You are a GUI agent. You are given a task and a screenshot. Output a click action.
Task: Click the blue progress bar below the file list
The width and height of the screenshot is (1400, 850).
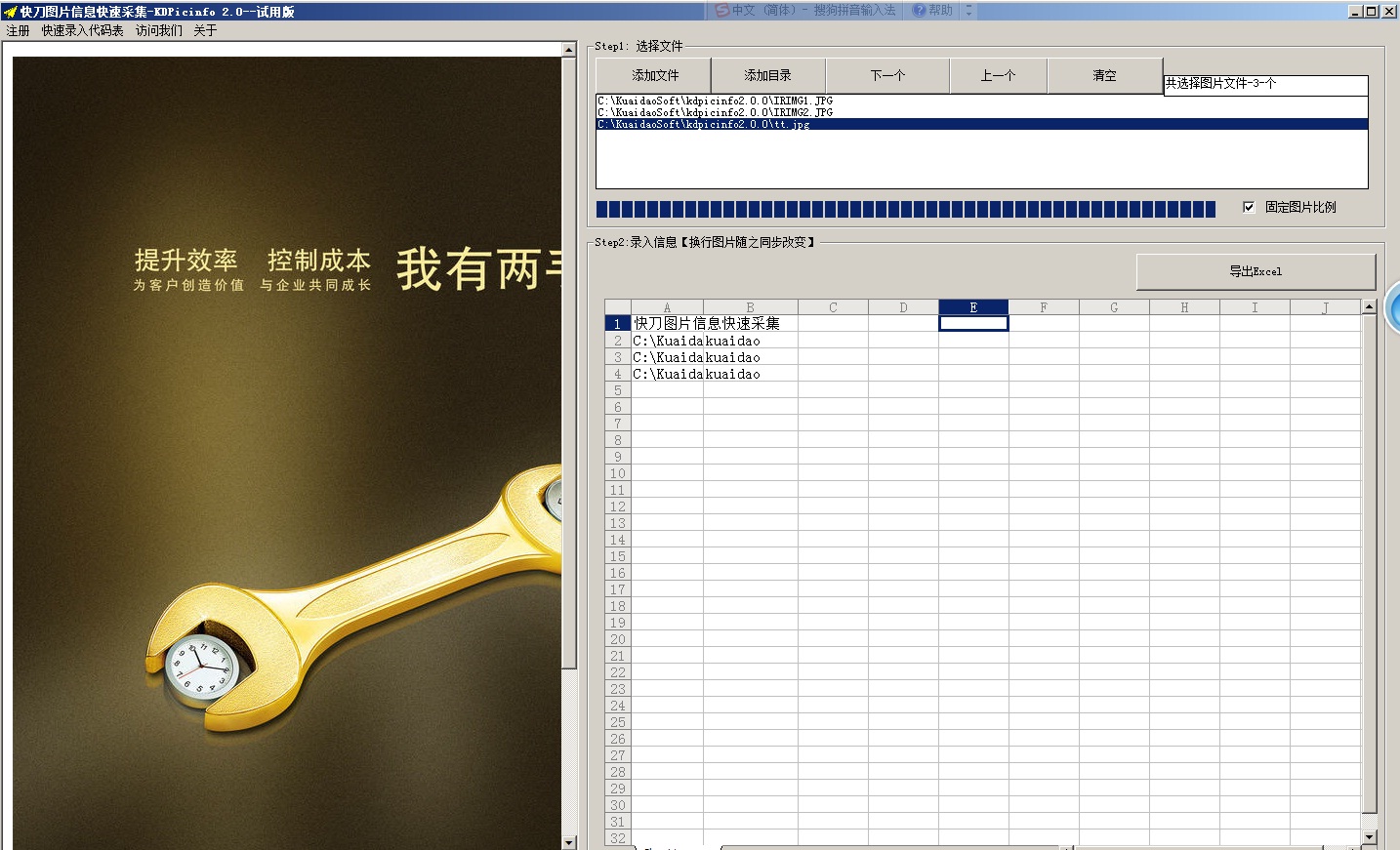pos(906,208)
